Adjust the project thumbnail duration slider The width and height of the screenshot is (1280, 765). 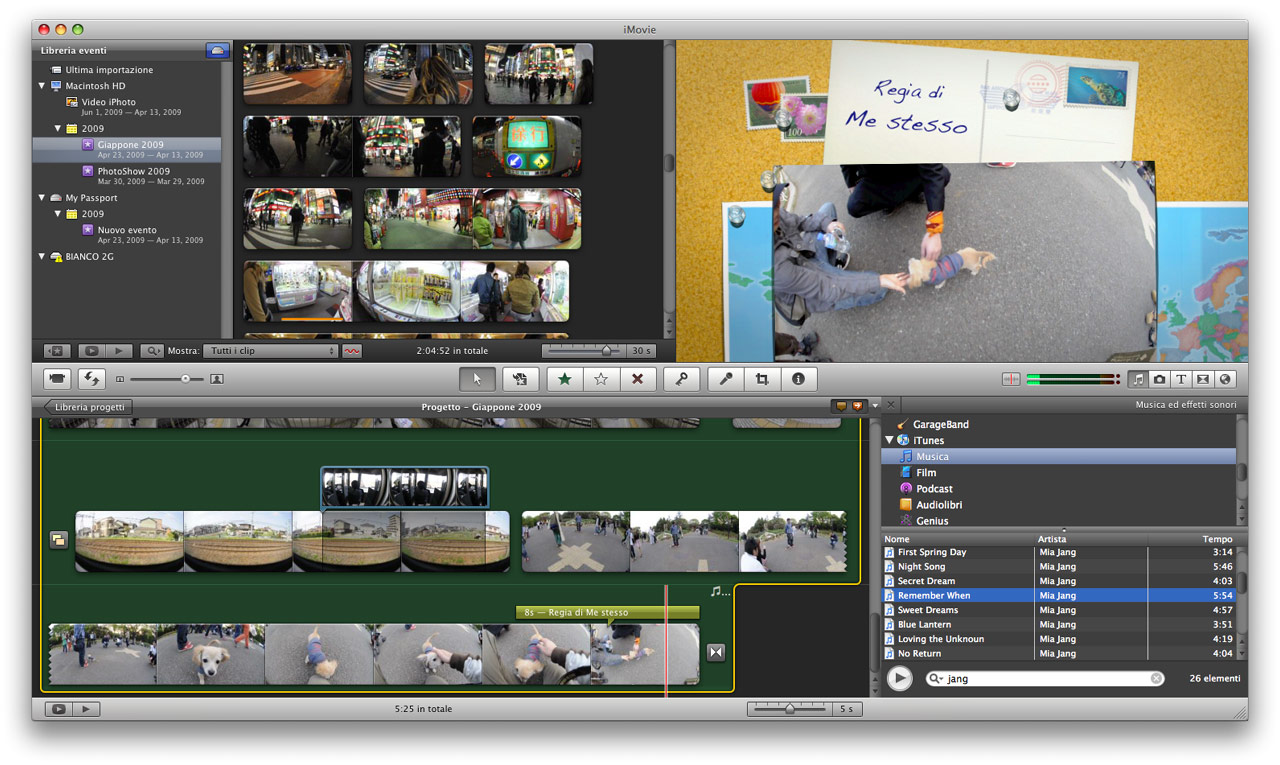tap(790, 709)
